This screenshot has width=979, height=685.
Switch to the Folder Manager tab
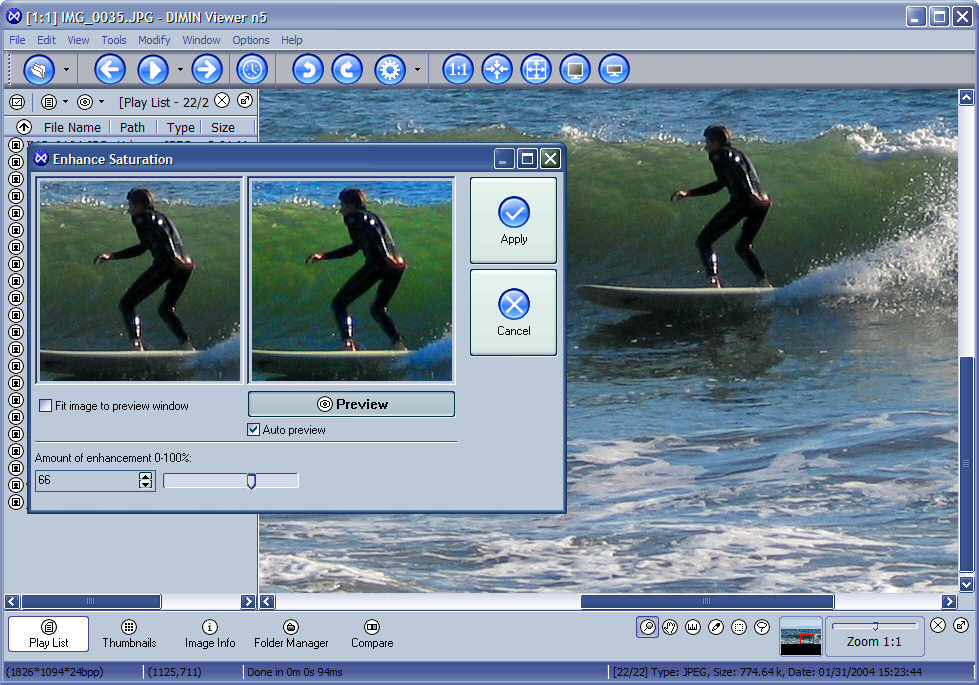coord(291,634)
